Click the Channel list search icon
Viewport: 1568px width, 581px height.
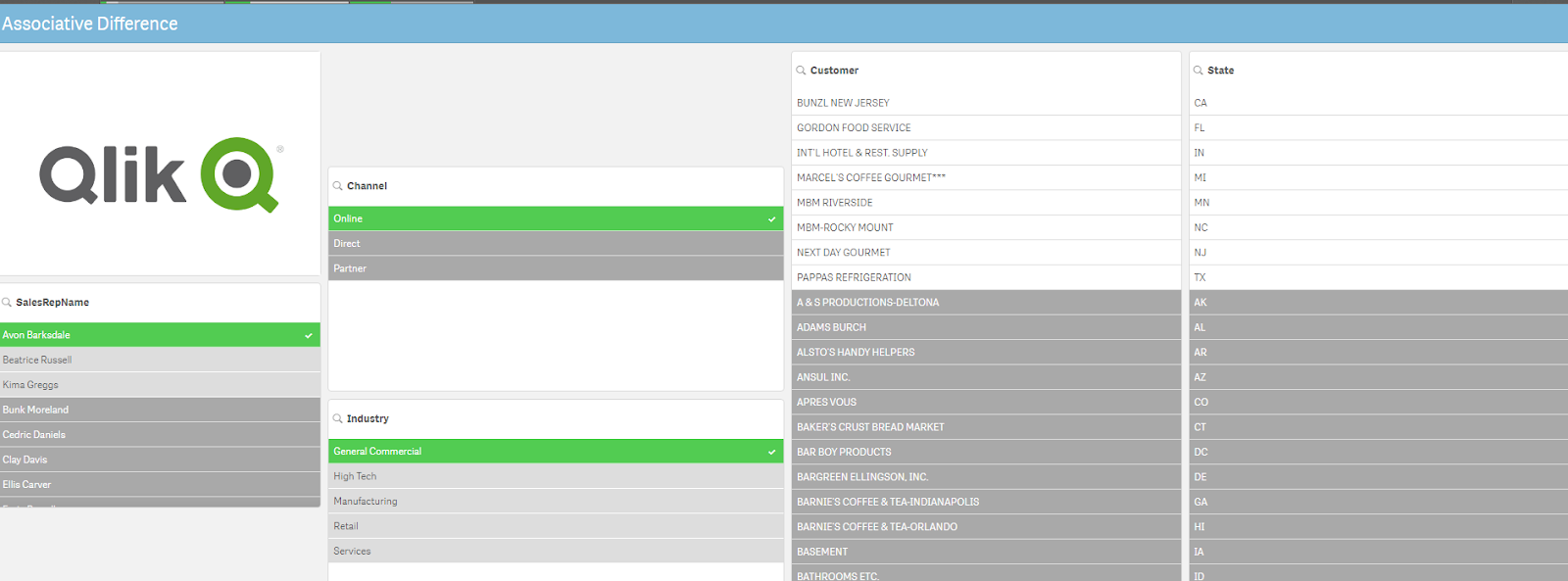337,186
